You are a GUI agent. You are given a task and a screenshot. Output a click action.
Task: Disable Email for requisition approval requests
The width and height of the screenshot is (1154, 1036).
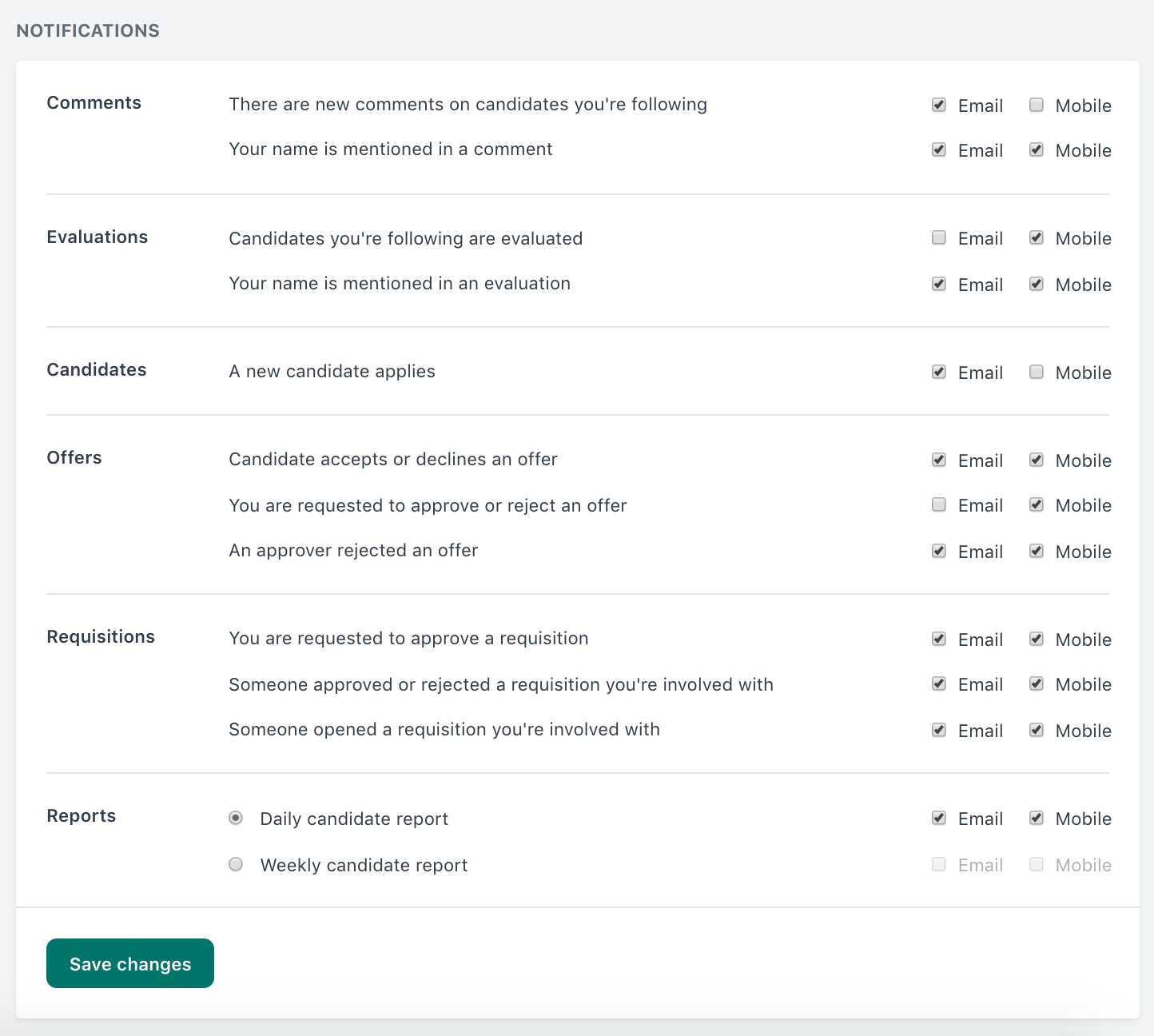[939, 639]
